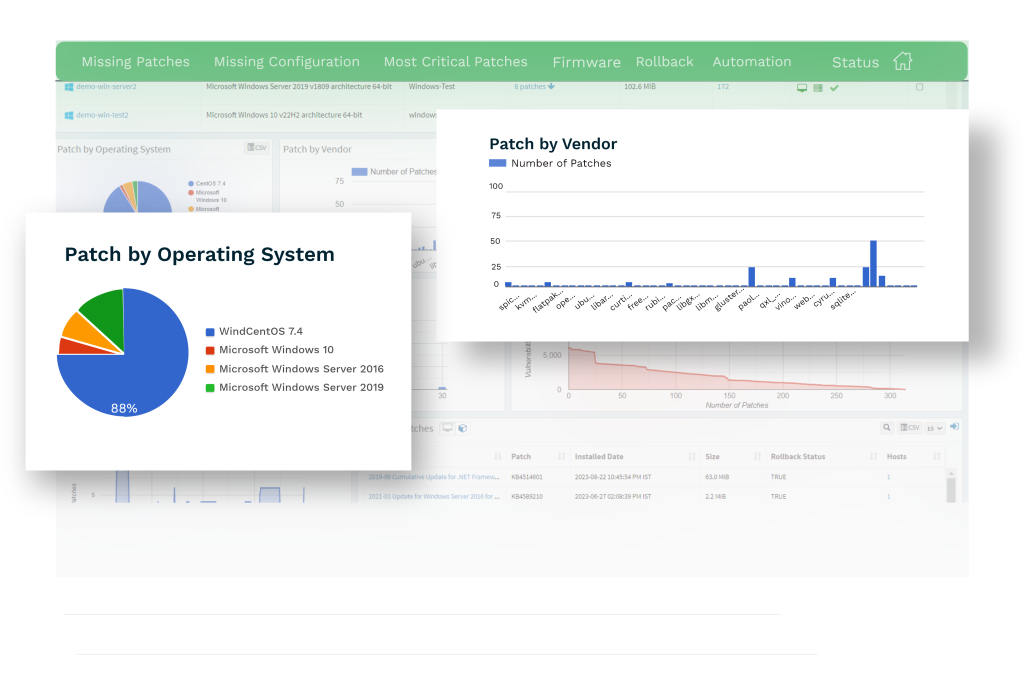Open the 15 rows-per-page dropdown
The width and height of the screenshot is (1024, 683).
point(935,428)
